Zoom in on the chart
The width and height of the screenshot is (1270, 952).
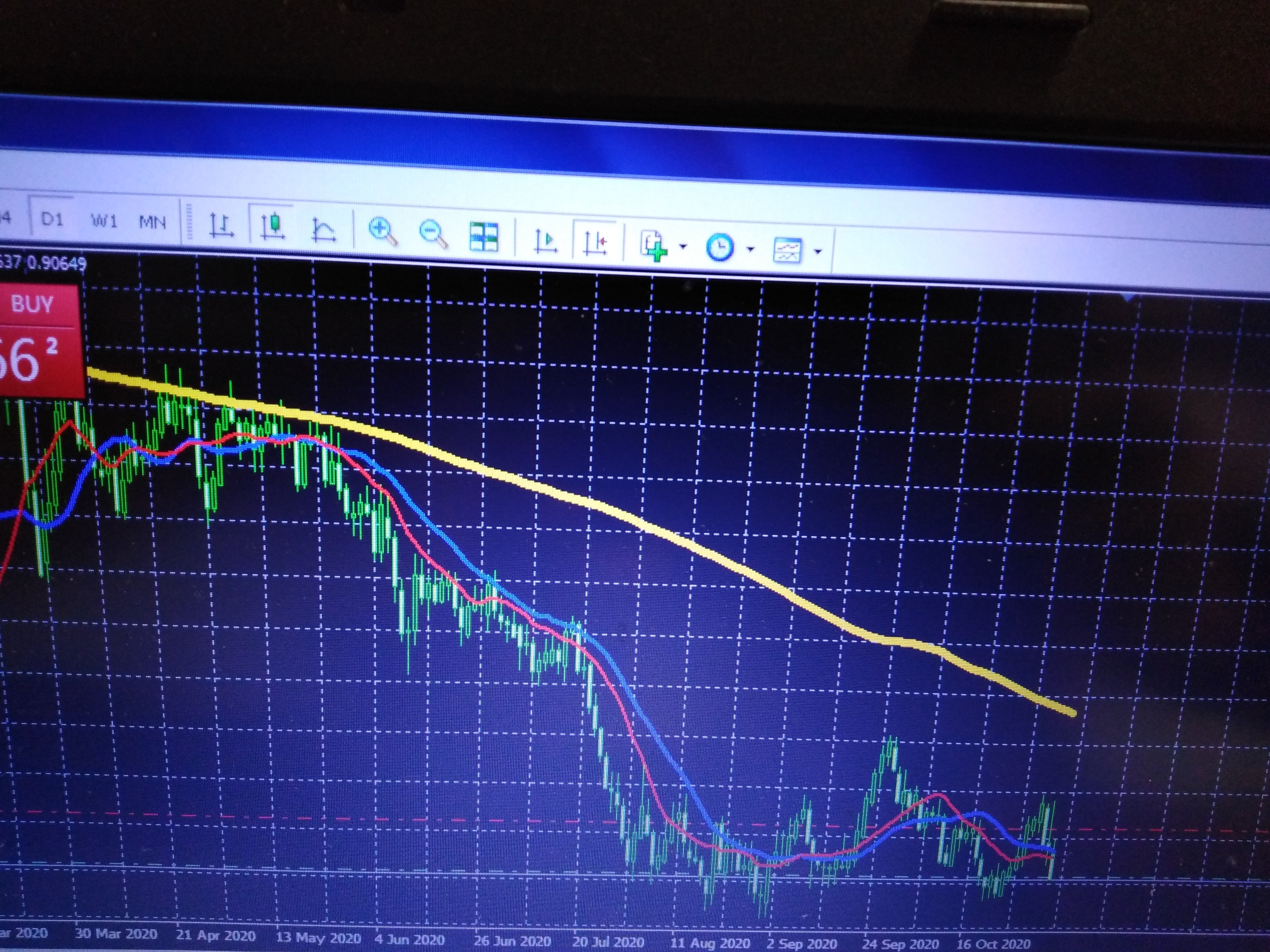tap(383, 232)
